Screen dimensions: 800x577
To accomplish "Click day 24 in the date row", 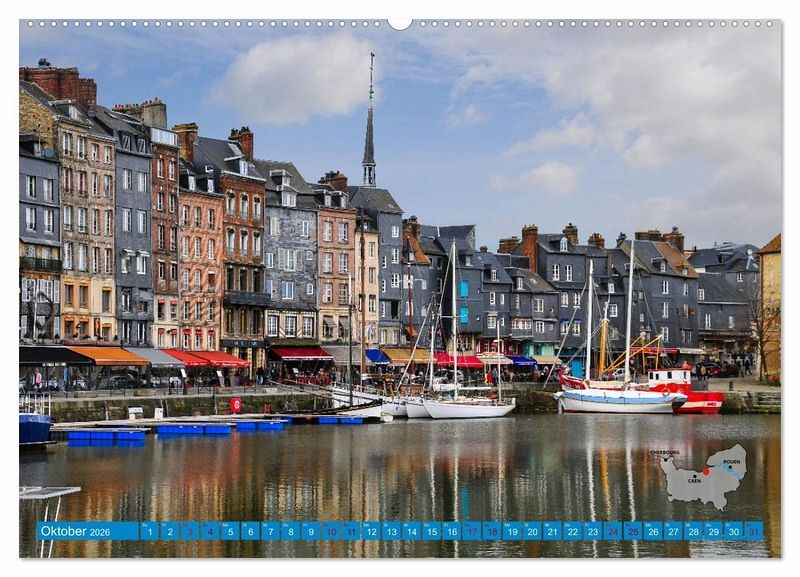I will pos(612,531).
